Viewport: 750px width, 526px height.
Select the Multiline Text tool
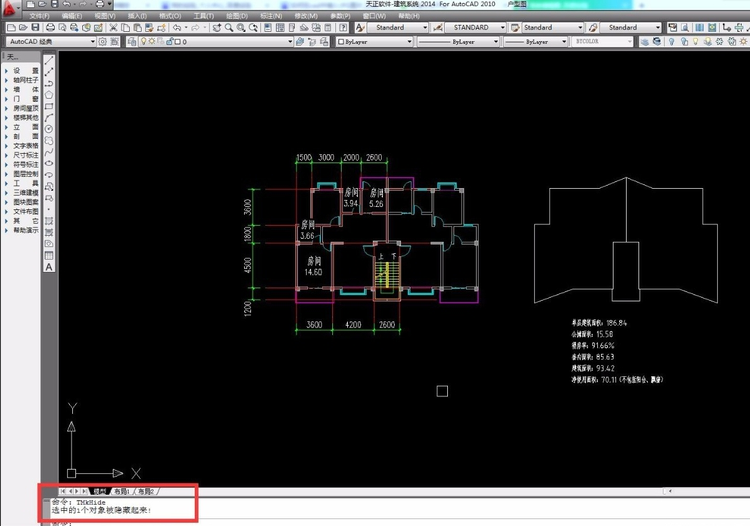tap(49, 267)
